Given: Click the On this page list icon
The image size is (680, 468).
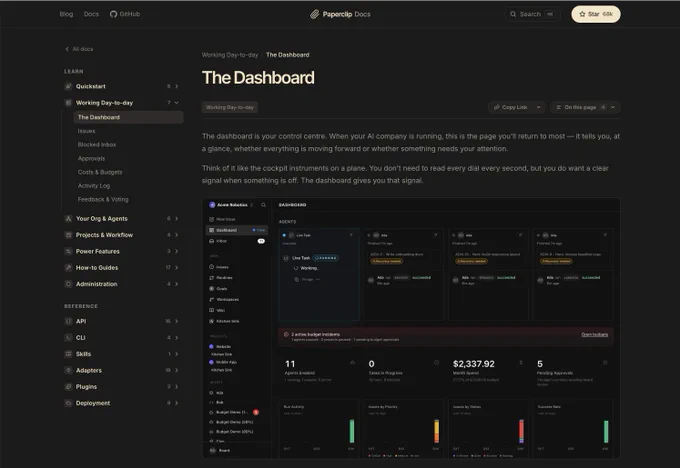Looking at the screenshot, I should pos(559,107).
